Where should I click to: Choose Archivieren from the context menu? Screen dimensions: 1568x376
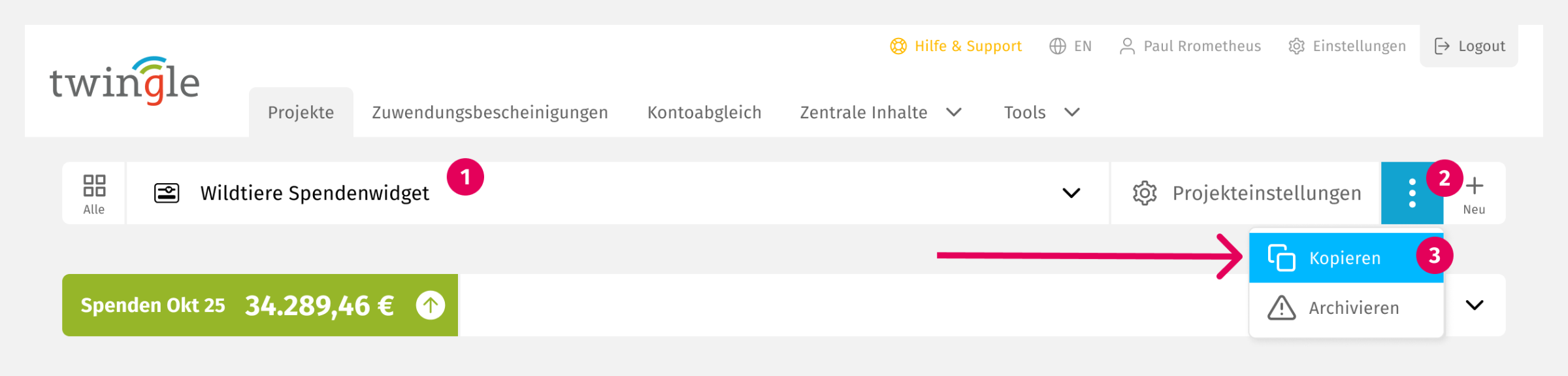(x=1346, y=308)
